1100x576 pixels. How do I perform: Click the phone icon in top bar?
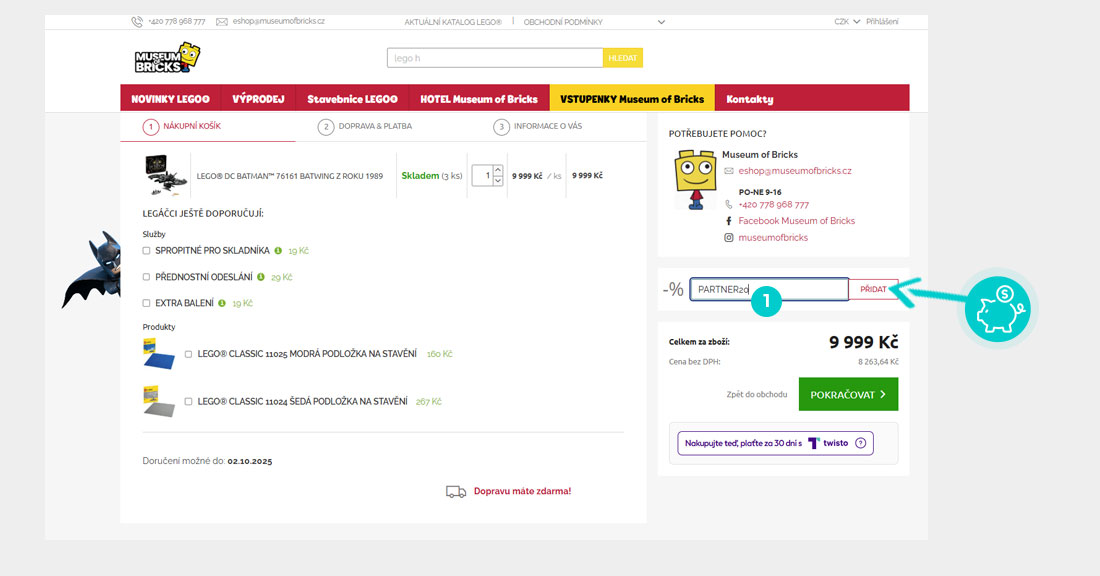(136, 21)
